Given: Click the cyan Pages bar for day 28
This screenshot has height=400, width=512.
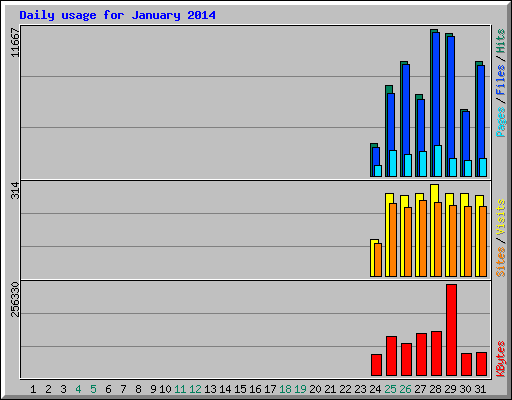Looking at the screenshot, I should [x=438, y=161].
